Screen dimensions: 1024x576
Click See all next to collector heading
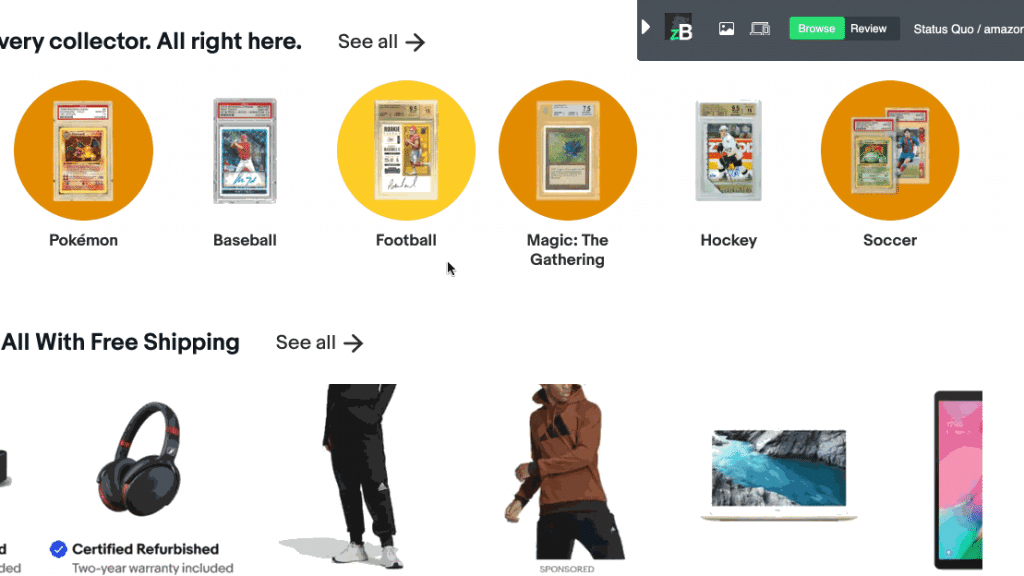point(381,41)
